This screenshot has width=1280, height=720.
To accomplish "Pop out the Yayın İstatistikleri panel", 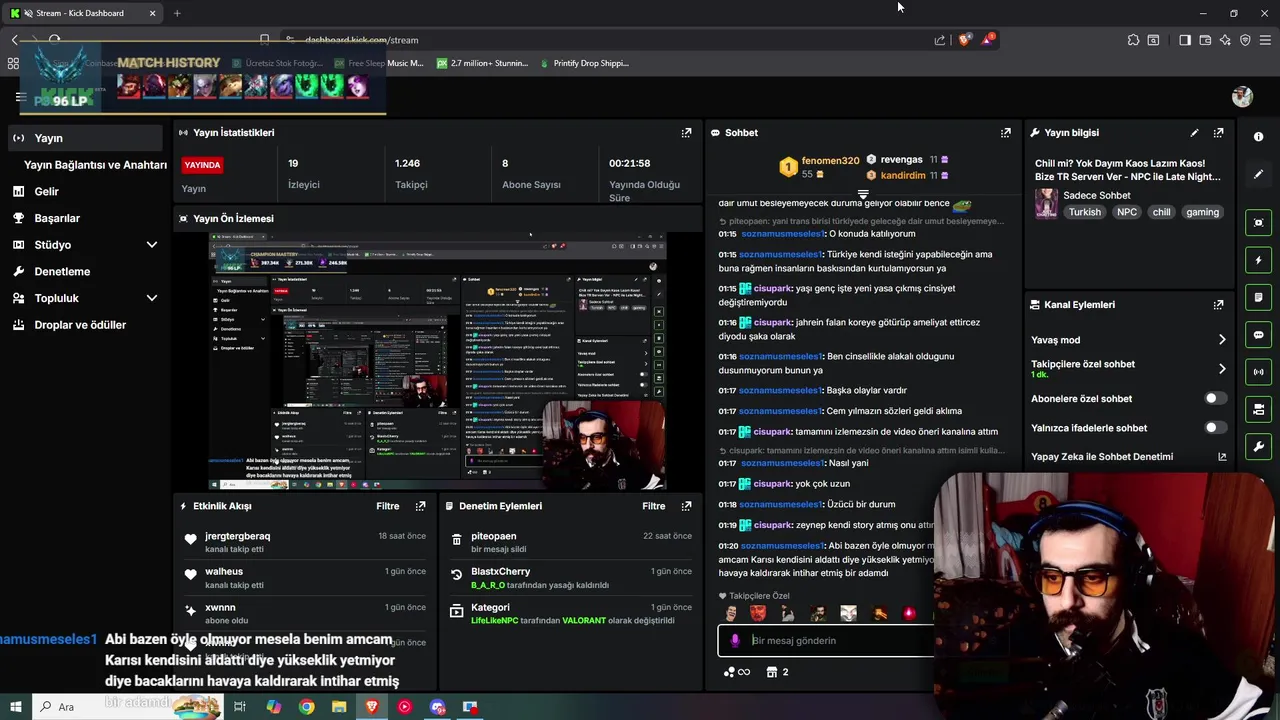I will 686,132.
